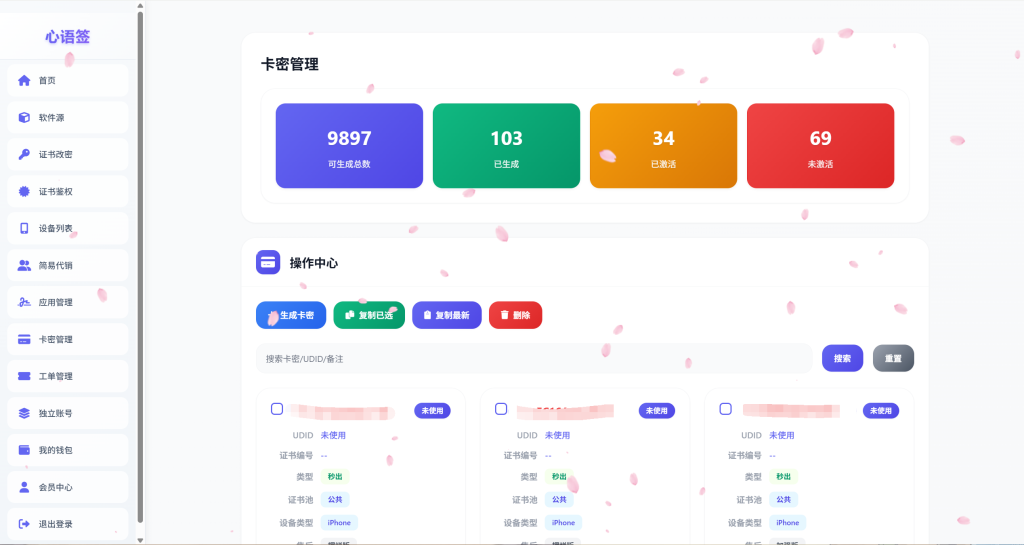The height and width of the screenshot is (545, 1024).
Task: Click the 秒出 tag in the first card
Action: (x=335, y=476)
